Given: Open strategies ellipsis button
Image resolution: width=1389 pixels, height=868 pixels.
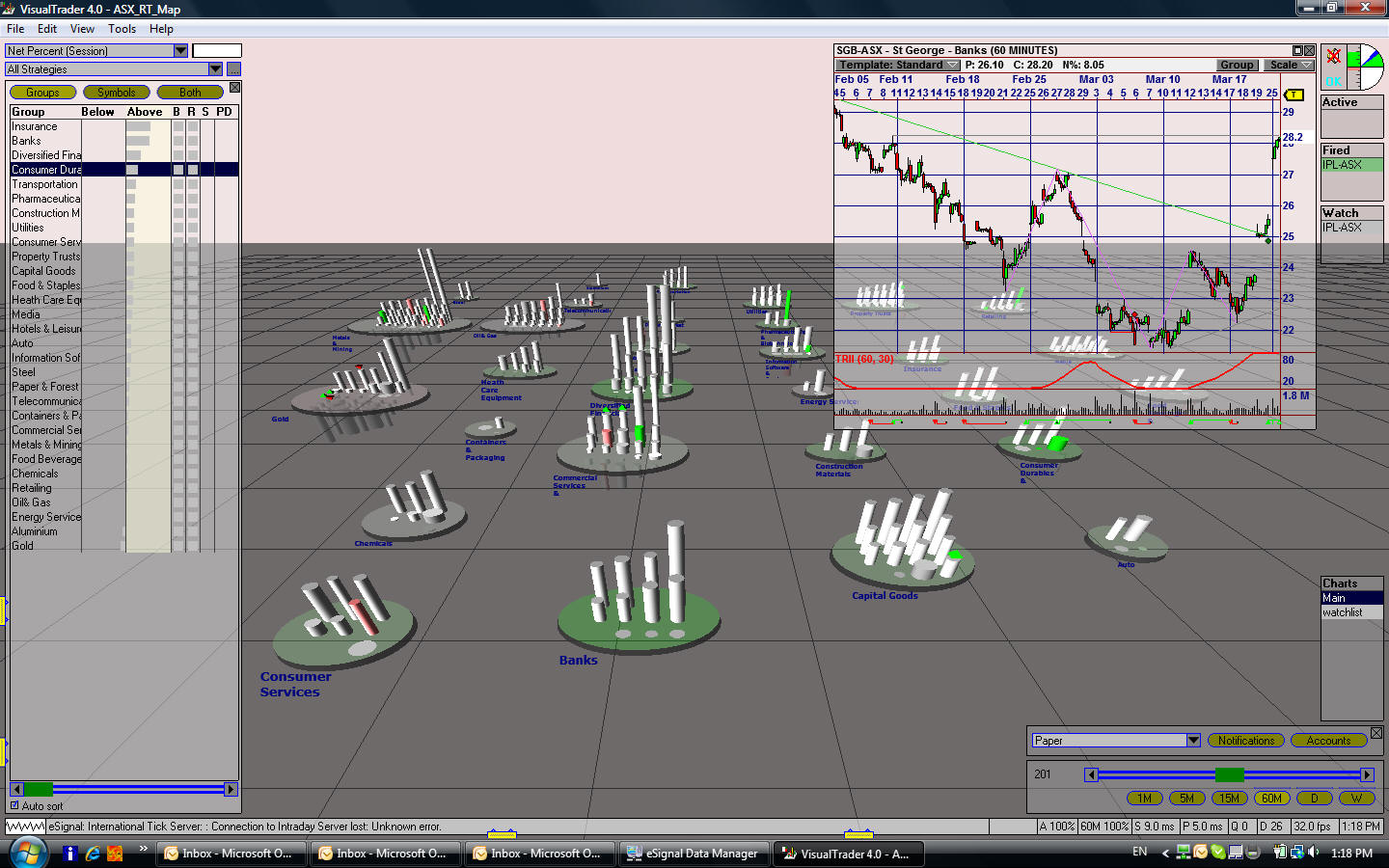Looking at the screenshot, I should point(233,69).
